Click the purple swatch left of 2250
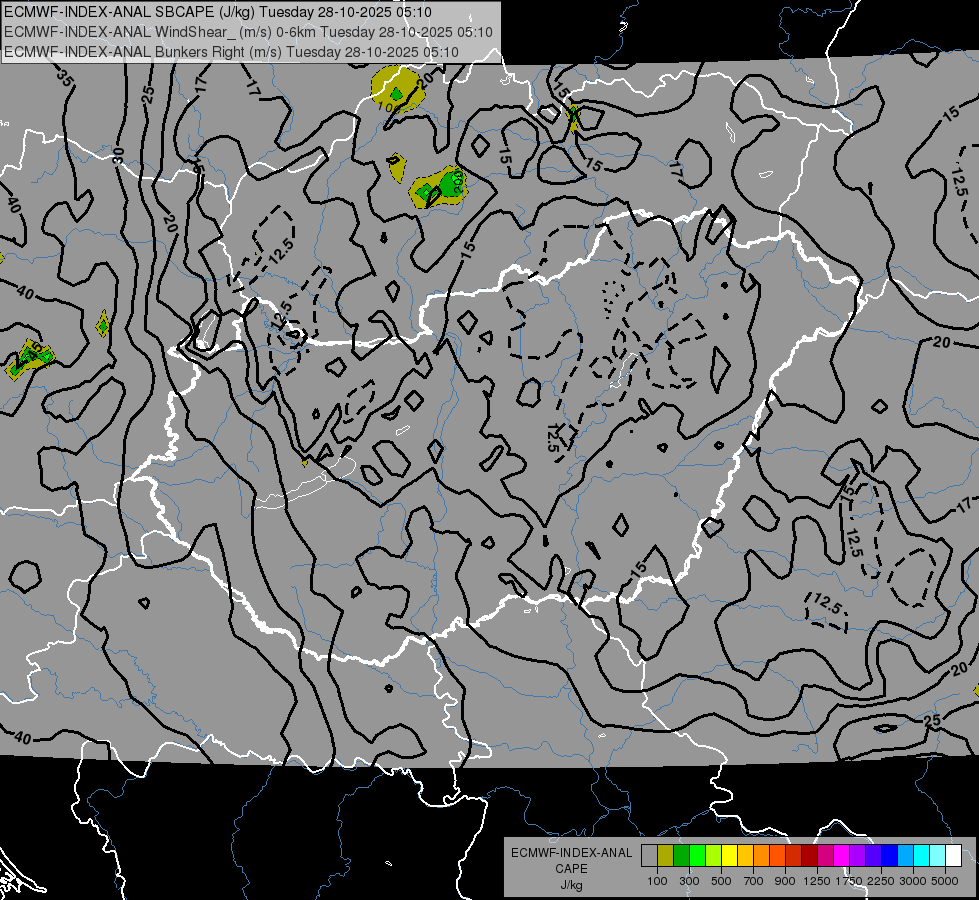Viewport: 979px width, 900px height. pyautogui.click(x=857, y=856)
